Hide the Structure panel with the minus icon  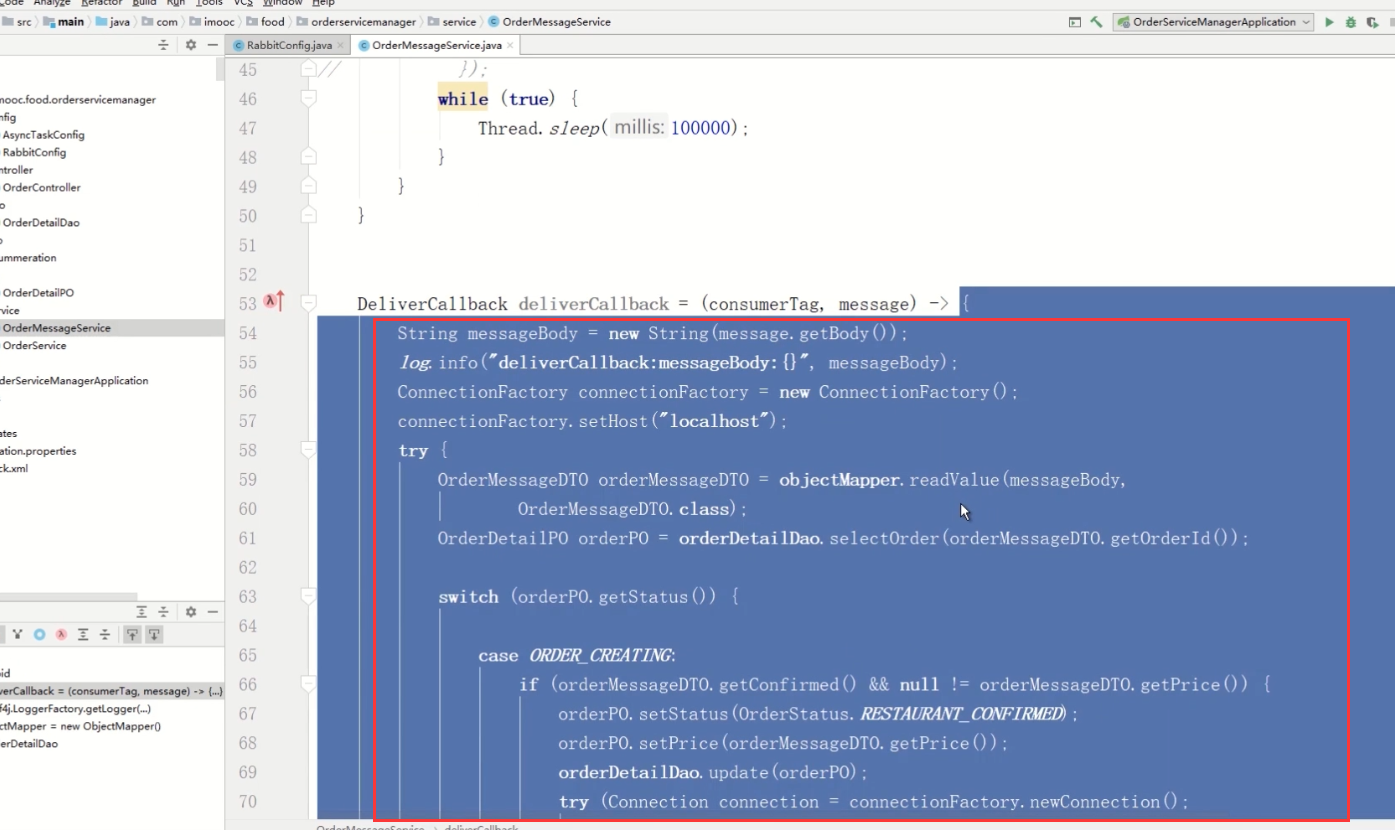[212, 612]
